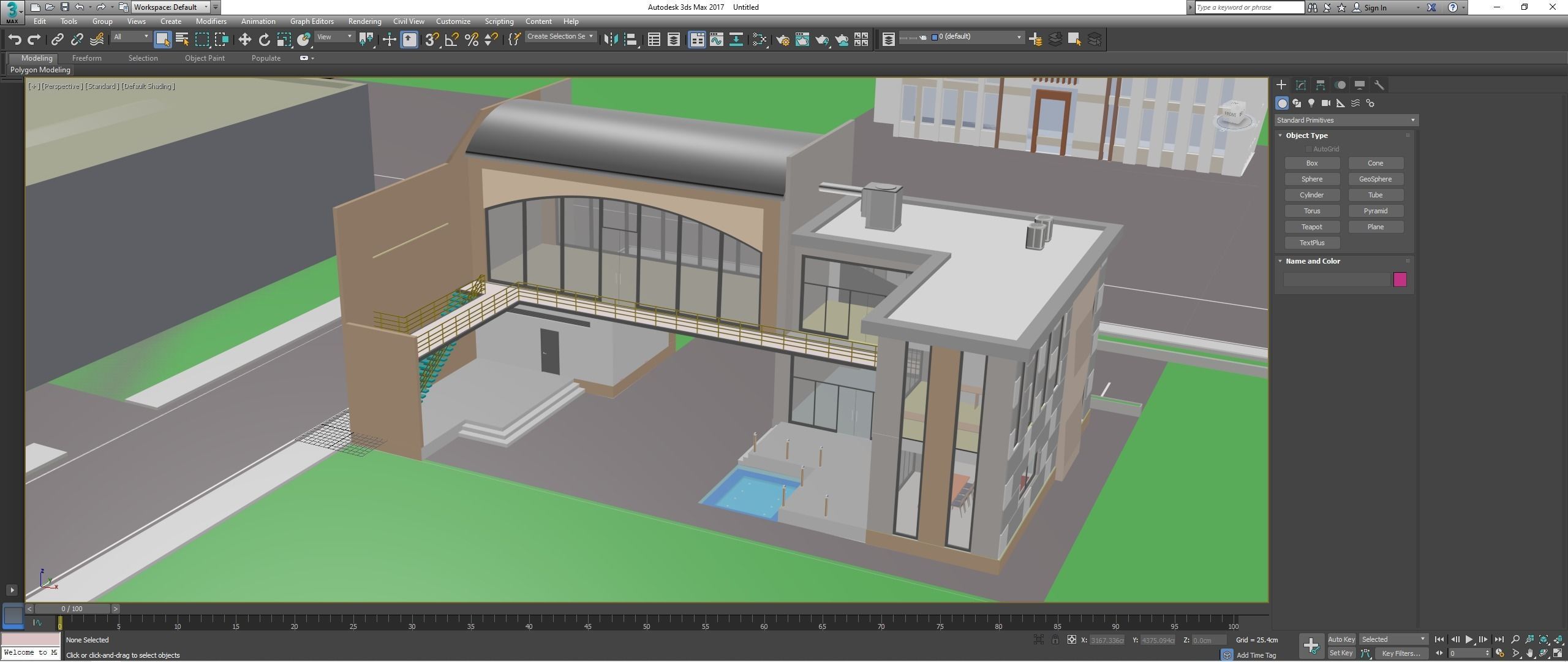Toggle the 3D Snaps button
Viewport: 1568px width, 662px height.
coord(431,40)
